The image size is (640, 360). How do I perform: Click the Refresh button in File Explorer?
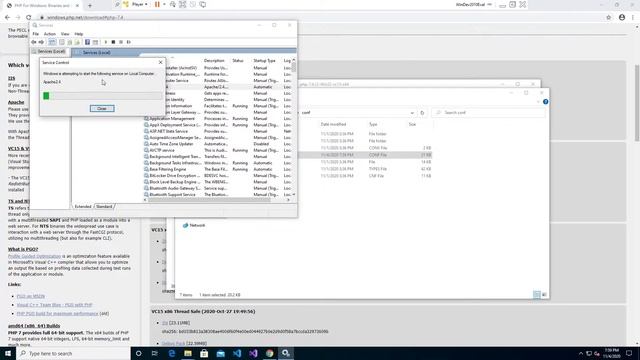(422, 113)
